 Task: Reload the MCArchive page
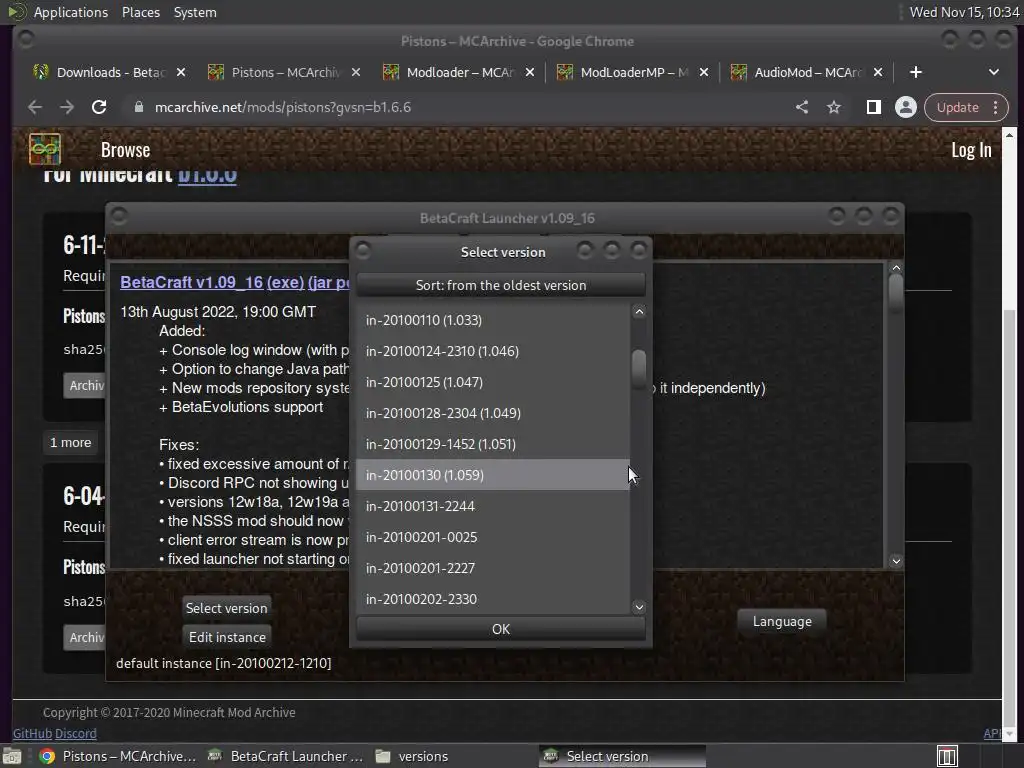pyautogui.click(x=99, y=107)
